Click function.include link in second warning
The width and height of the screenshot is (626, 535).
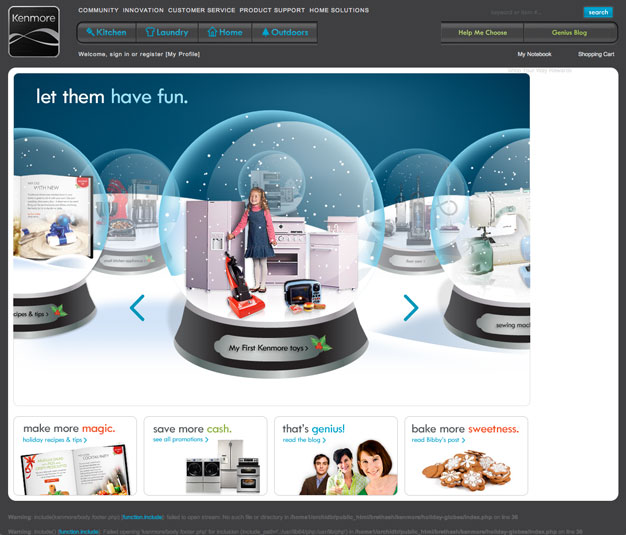[x=79, y=531]
